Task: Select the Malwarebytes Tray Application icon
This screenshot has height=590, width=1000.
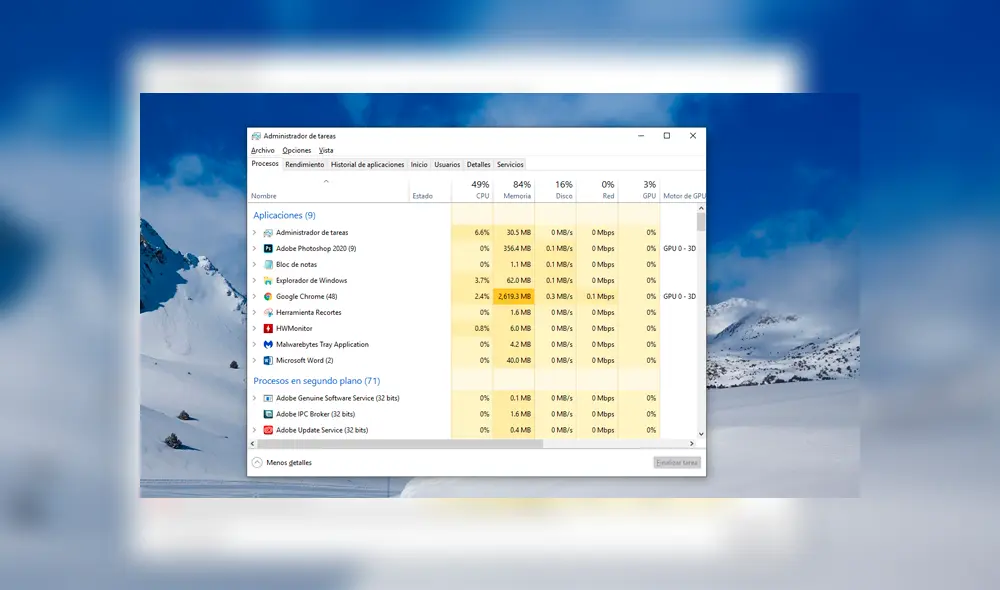Action: pyautogui.click(x=267, y=344)
